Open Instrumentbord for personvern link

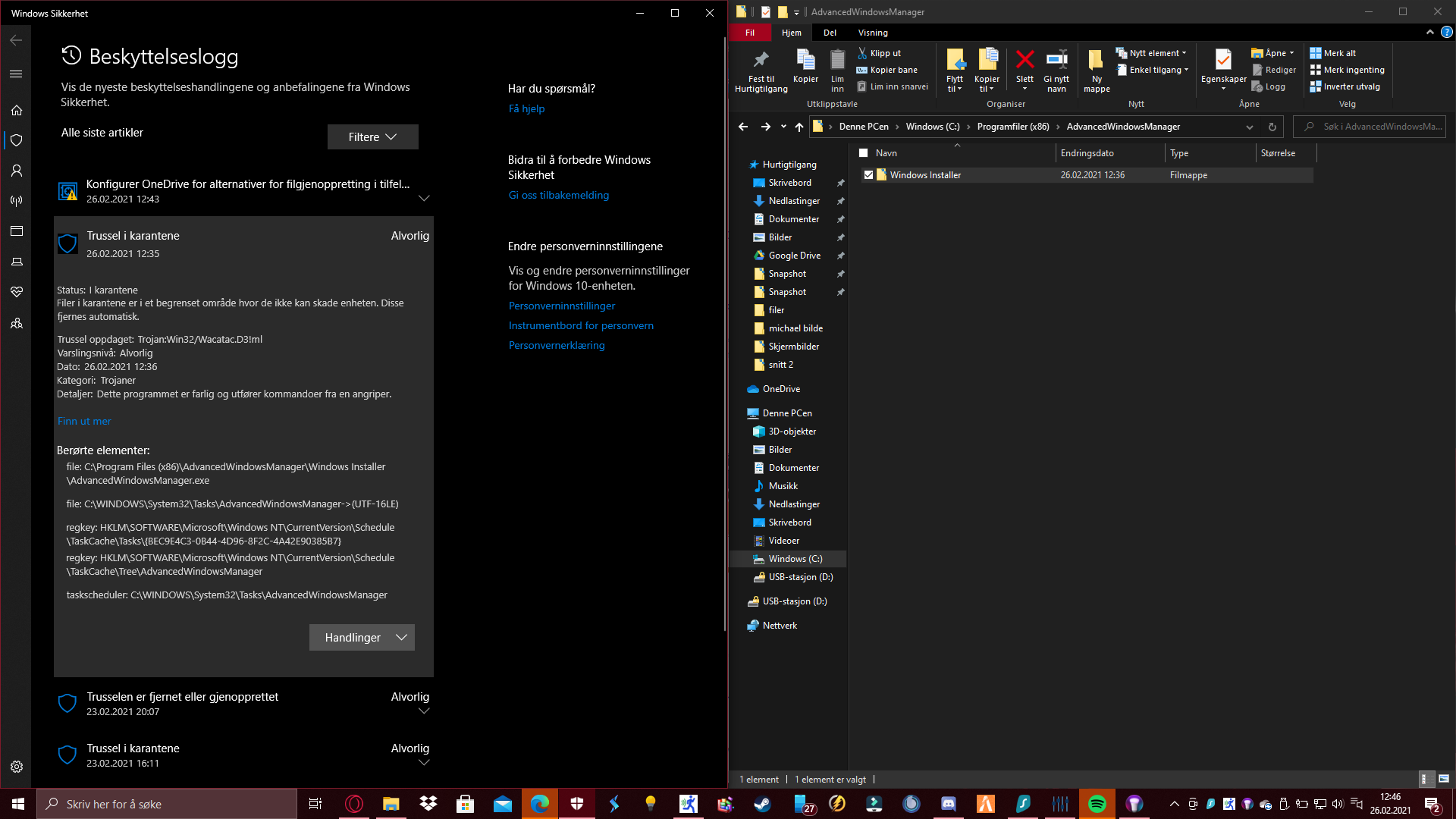click(x=581, y=325)
